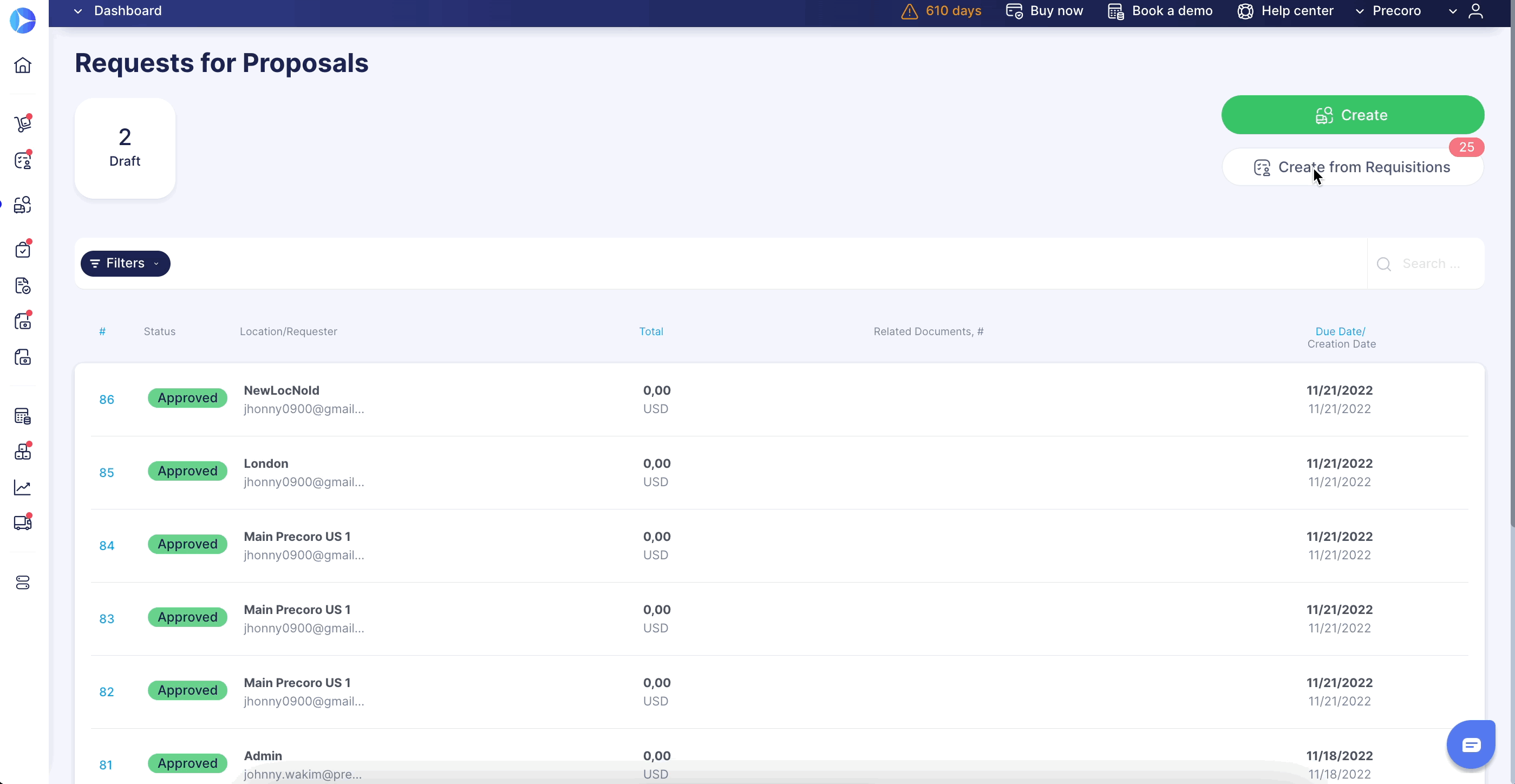Click johnny.wakim@pre... requester email

(x=303, y=775)
